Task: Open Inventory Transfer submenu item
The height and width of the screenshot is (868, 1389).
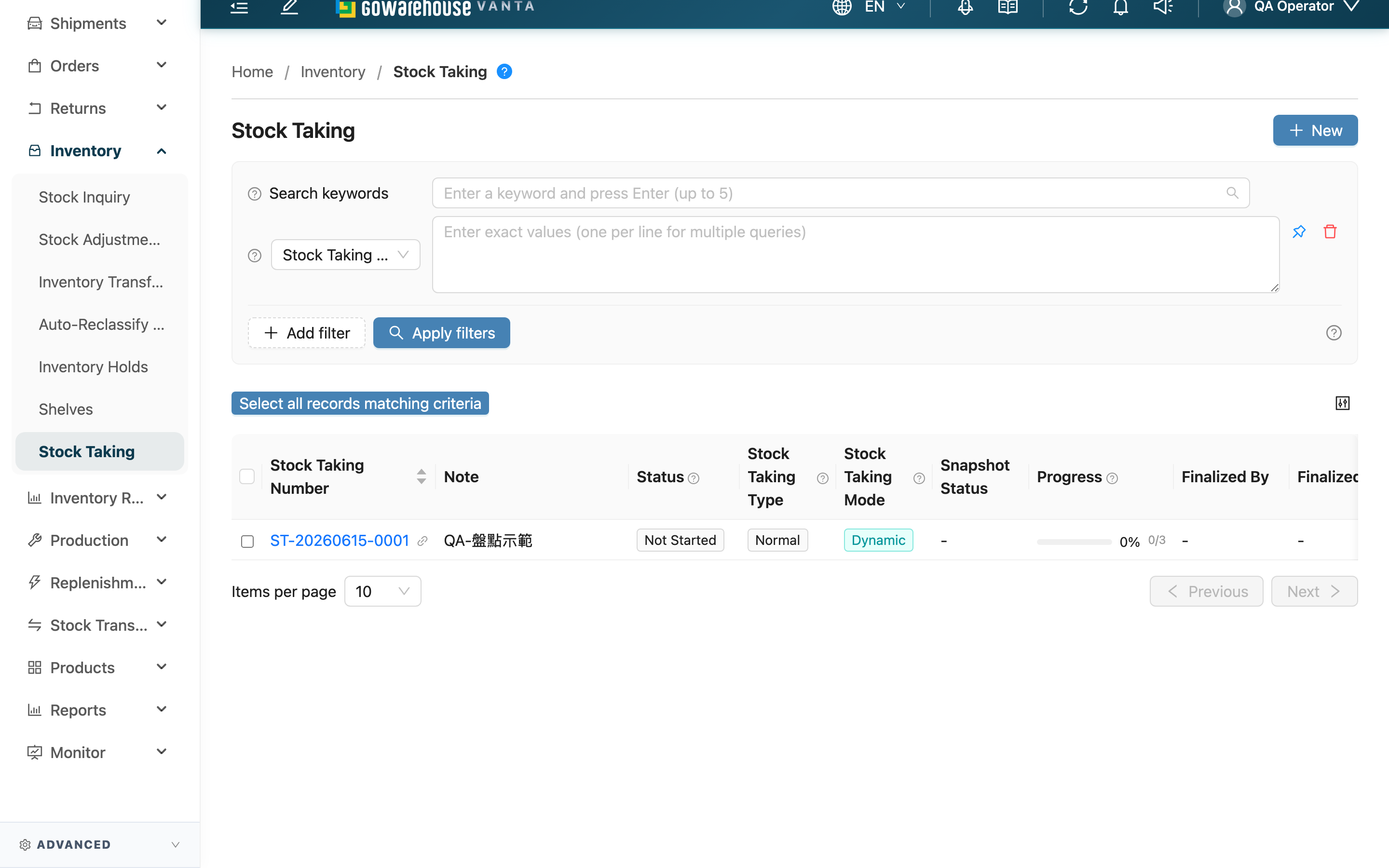Action: (x=100, y=282)
